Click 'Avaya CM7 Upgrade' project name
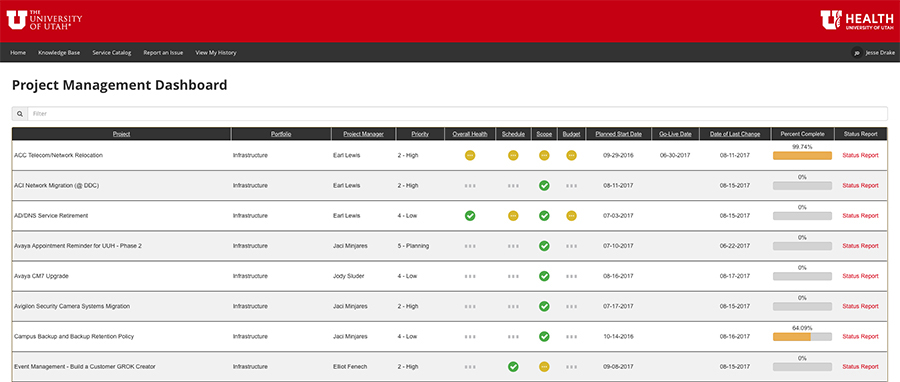 pos(41,276)
